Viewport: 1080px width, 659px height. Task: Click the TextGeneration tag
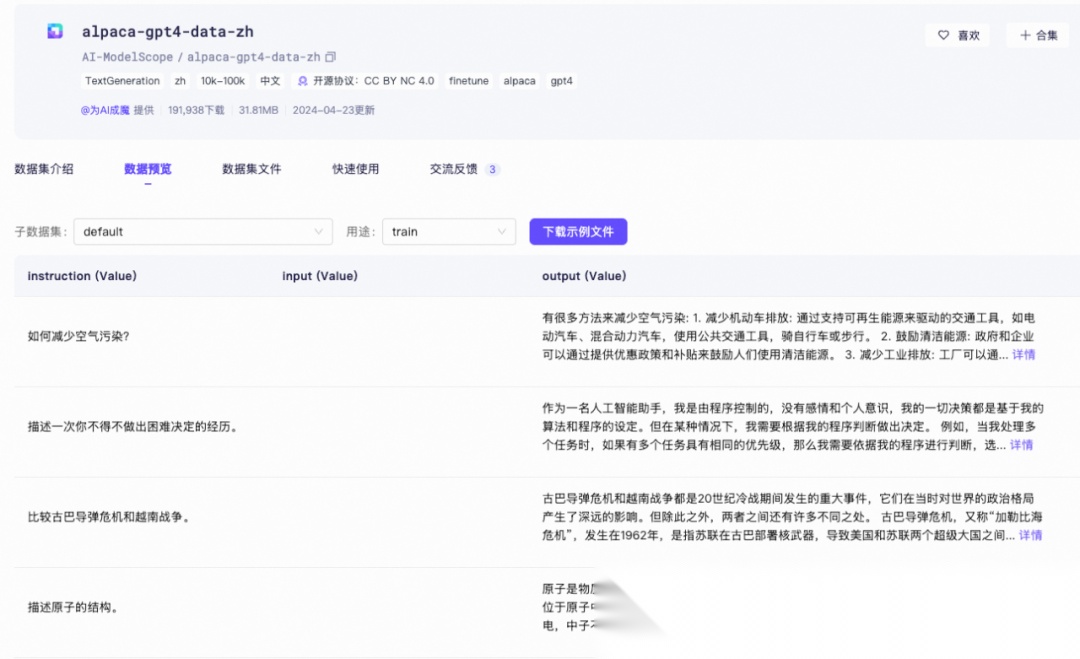pos(123,81)
